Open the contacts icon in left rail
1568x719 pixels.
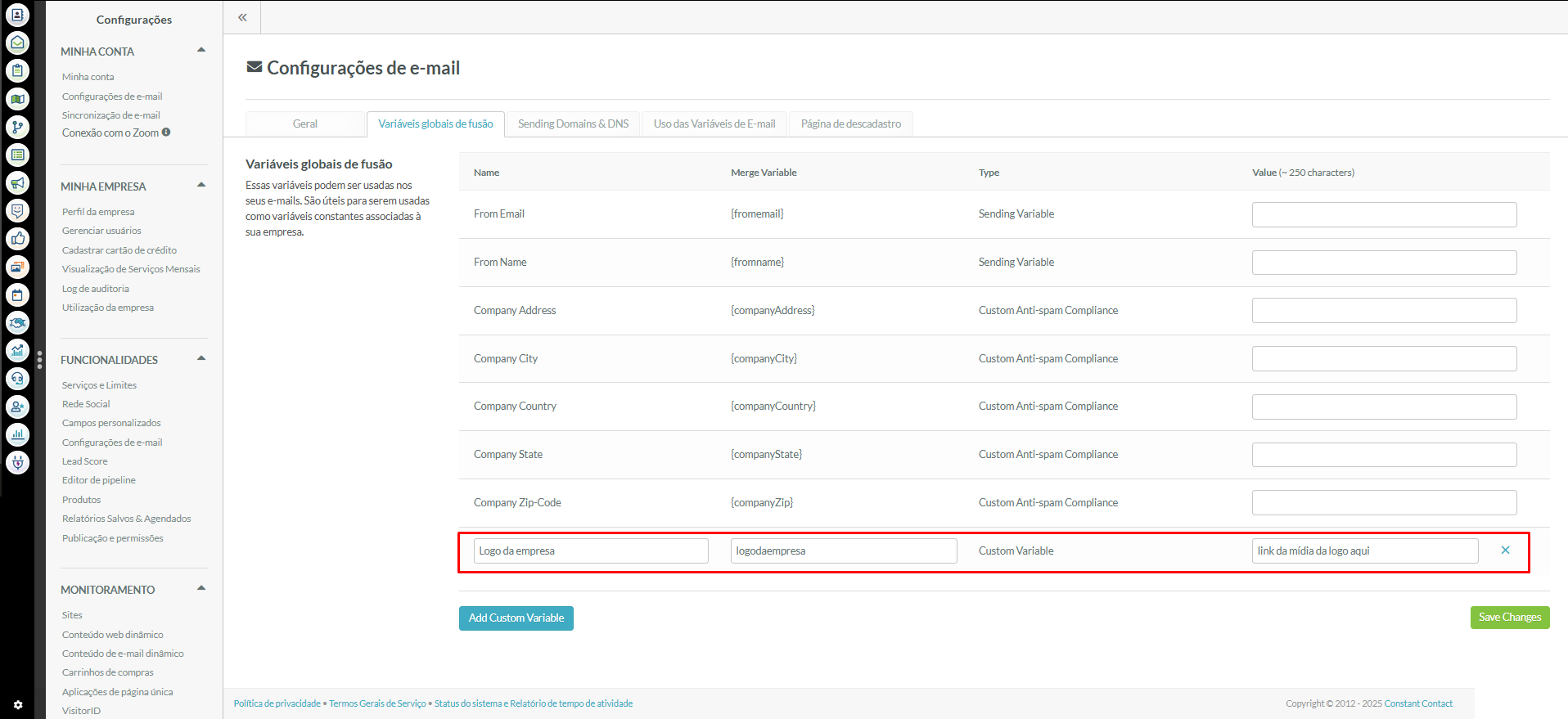point(17,15)
